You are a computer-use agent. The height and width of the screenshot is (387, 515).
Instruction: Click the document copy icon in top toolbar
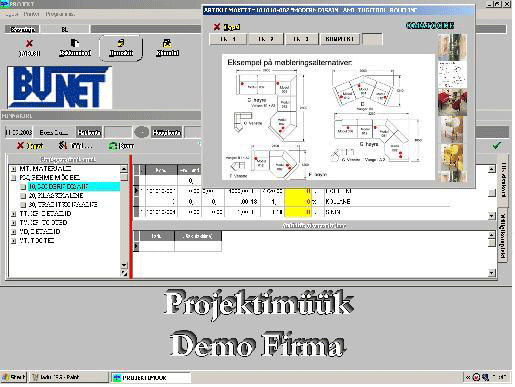(75, 43)
